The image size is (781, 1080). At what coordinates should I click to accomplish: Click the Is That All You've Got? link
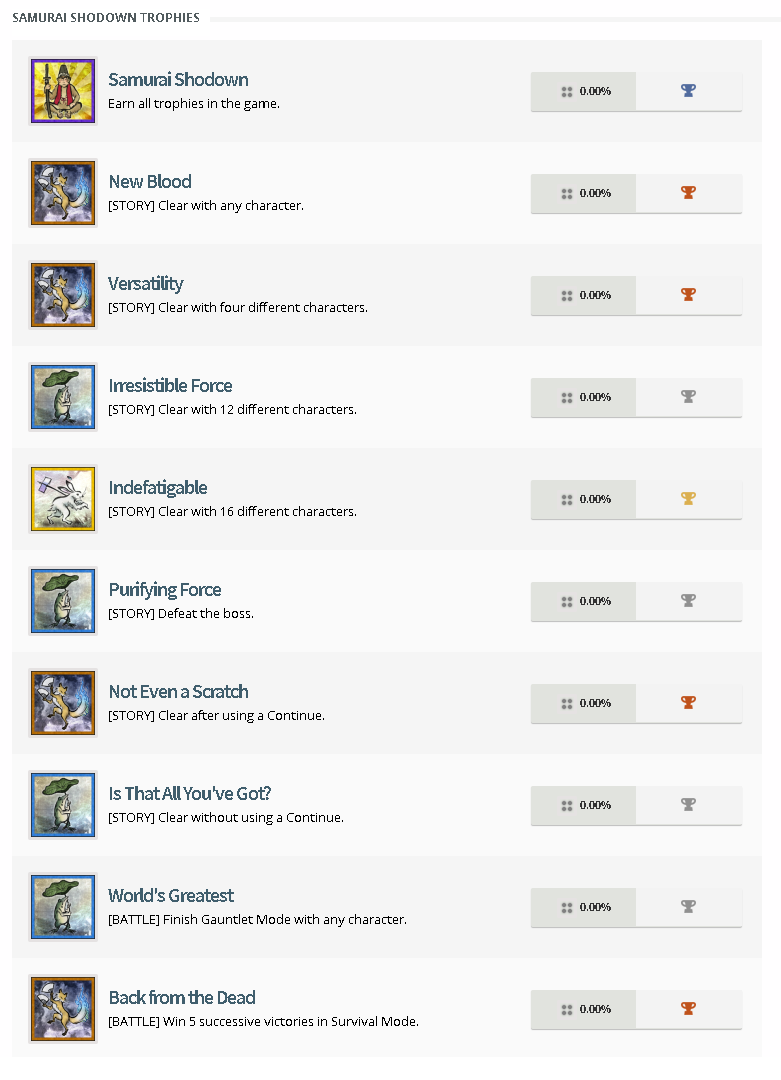pos(189,793)
